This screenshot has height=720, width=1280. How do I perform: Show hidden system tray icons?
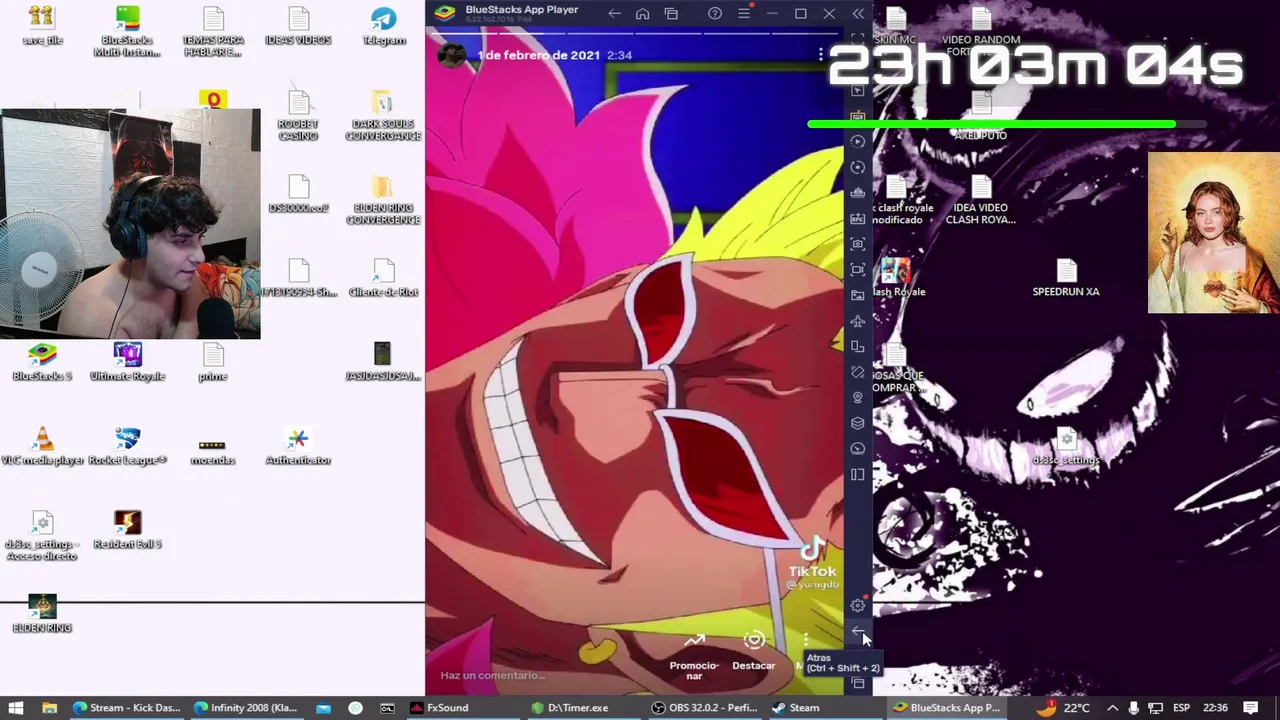[x=1112, y=708]
